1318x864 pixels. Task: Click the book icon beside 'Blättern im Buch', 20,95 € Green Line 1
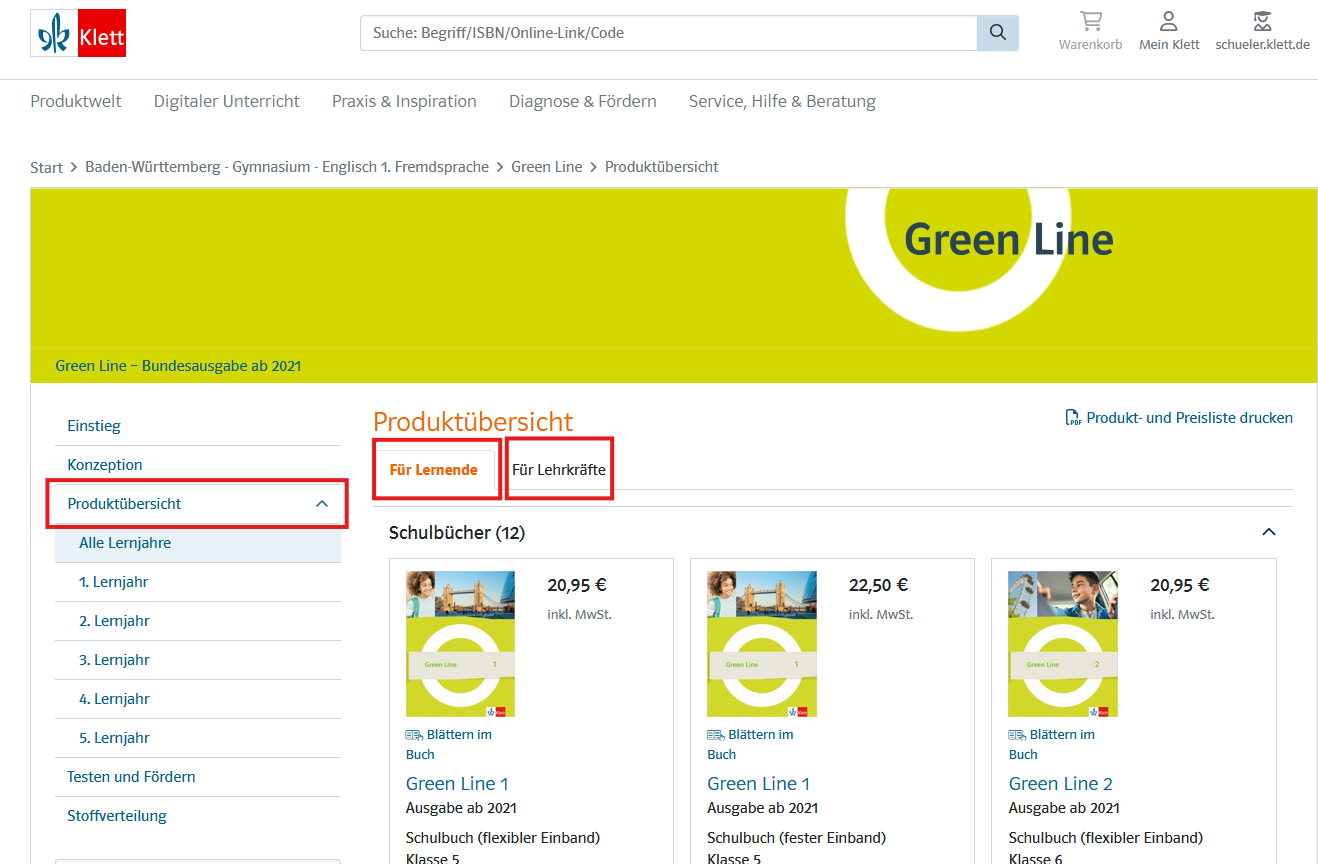414,735
